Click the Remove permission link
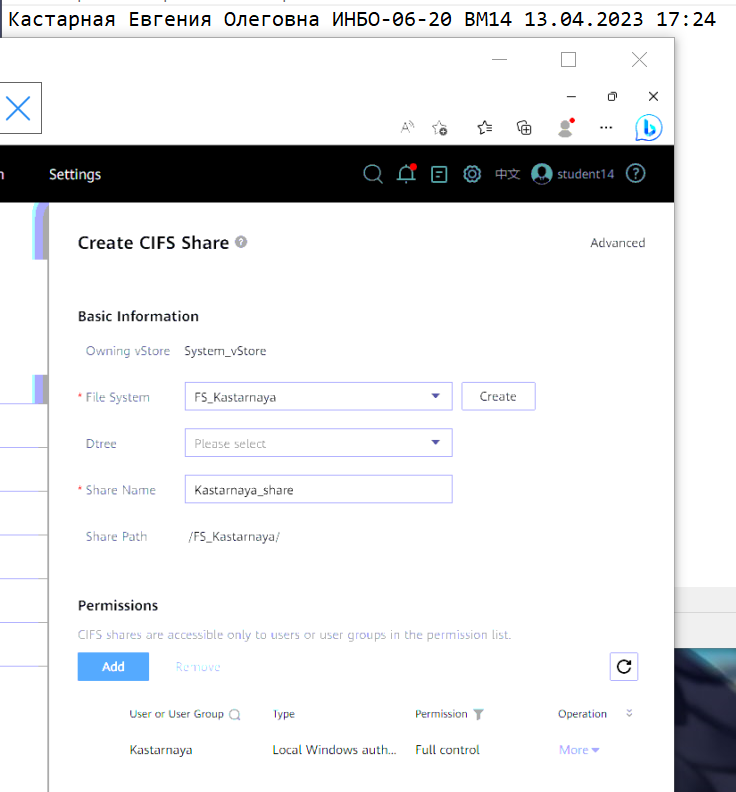The image size is (736, 792). pyautogui.click(x=198, y=667)
